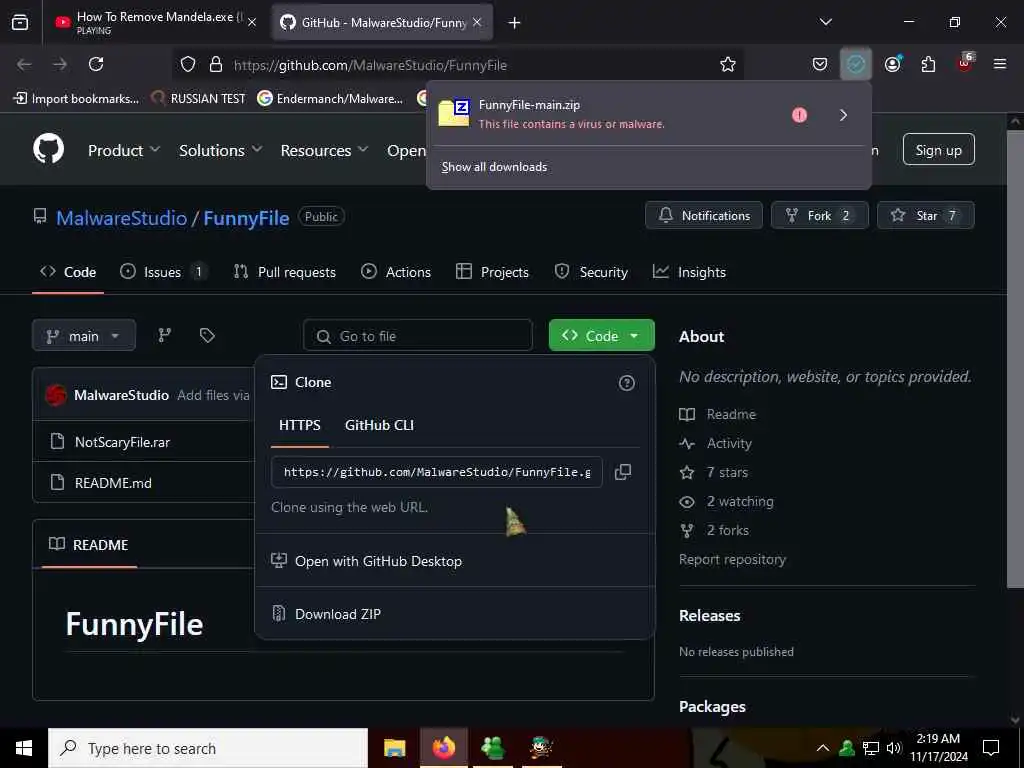Open the NotScaryFile.rar file

coord(122,442)
